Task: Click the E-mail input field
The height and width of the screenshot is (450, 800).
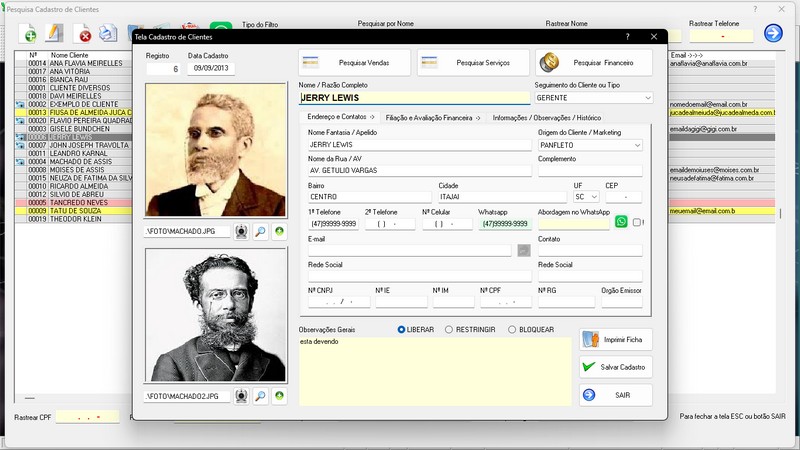Action: tap(410, 250)
